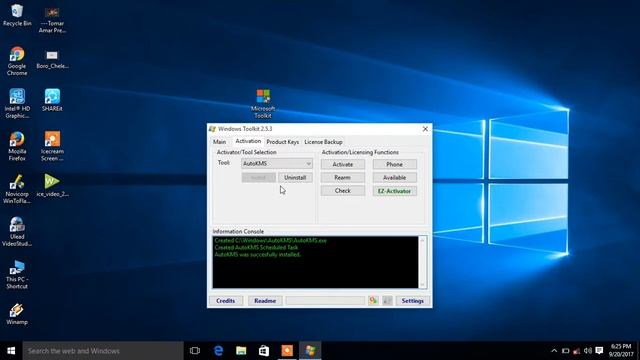This screenshot has width=640, height=360.
Task: Switch to Icecream Screen Recorder in taskbar
Action: (287, 351)
